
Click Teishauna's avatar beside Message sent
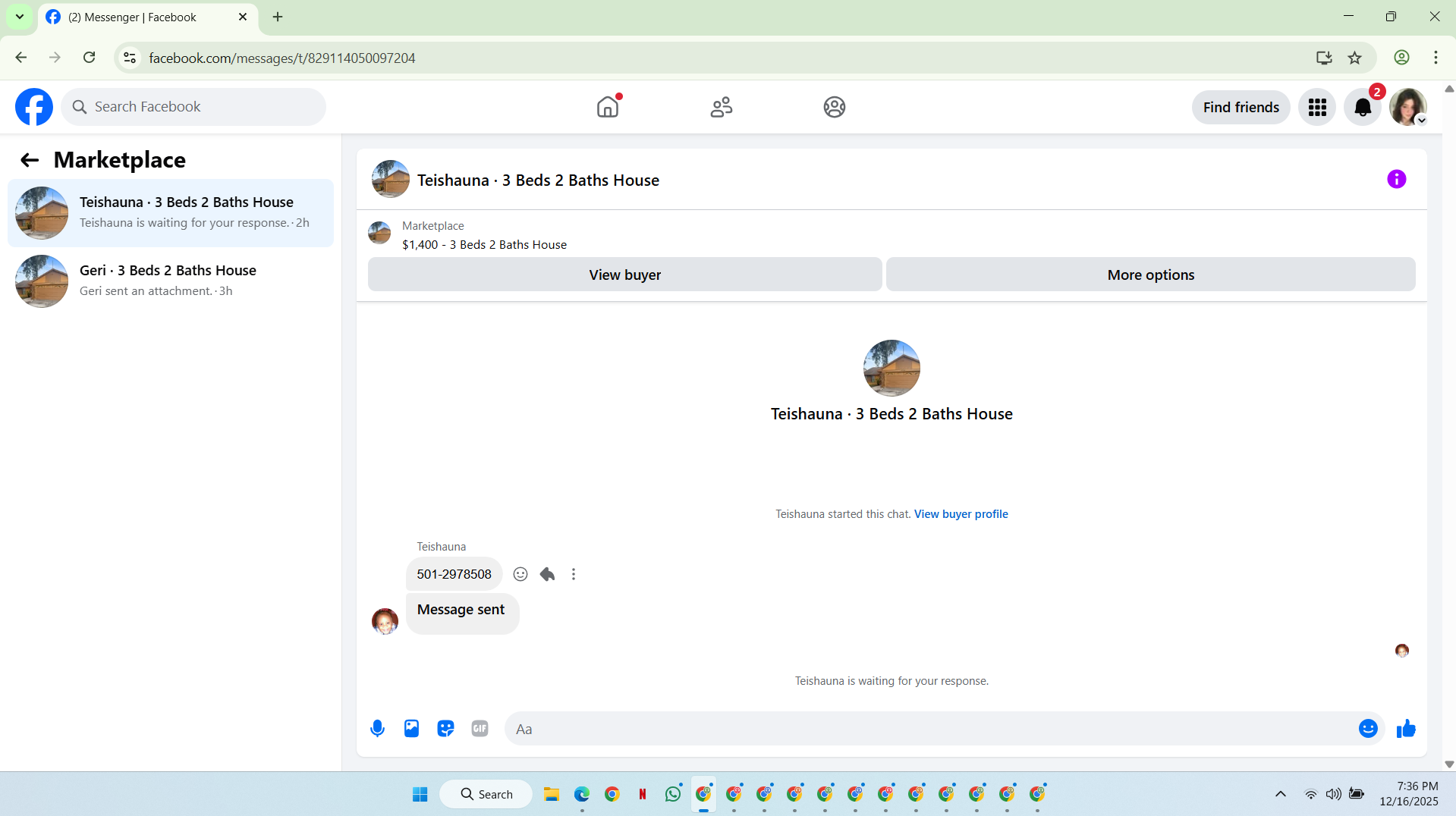(x=385, y=621)
